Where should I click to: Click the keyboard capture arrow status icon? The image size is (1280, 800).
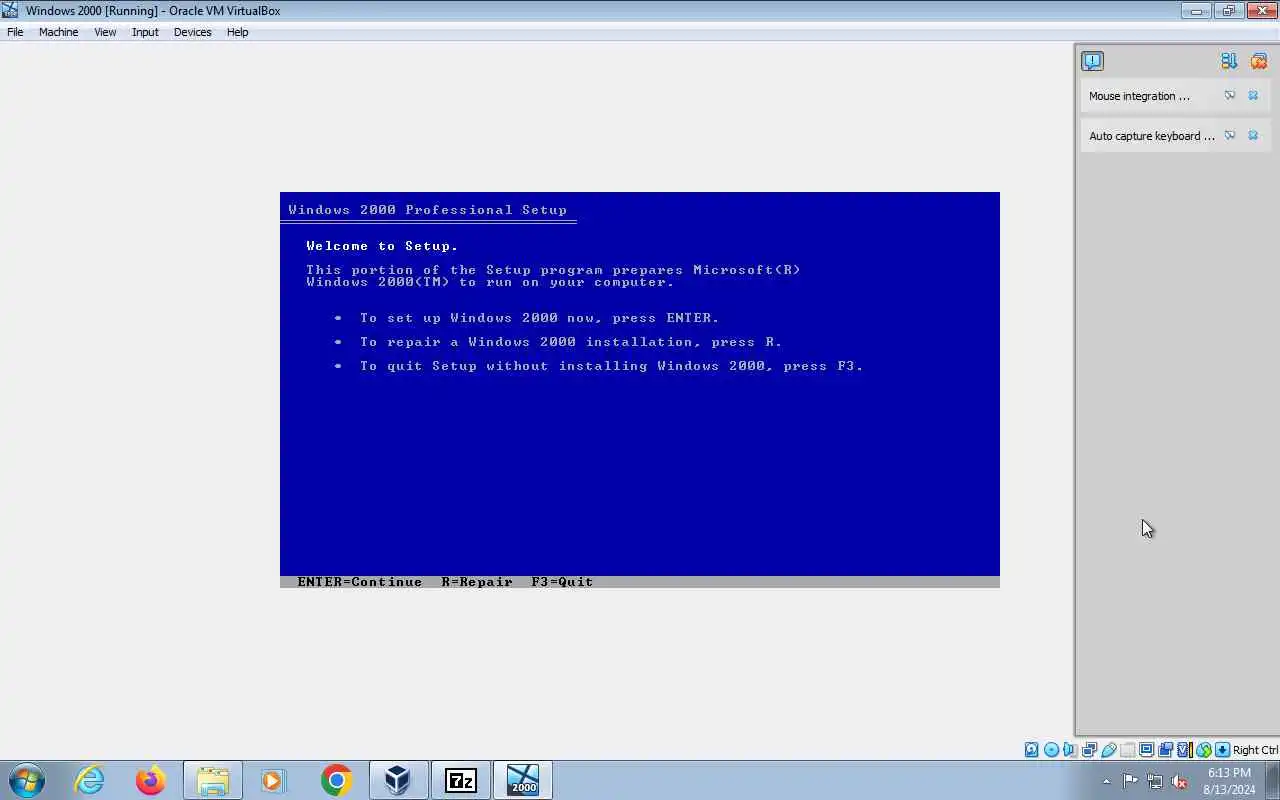pos(1222,750)
